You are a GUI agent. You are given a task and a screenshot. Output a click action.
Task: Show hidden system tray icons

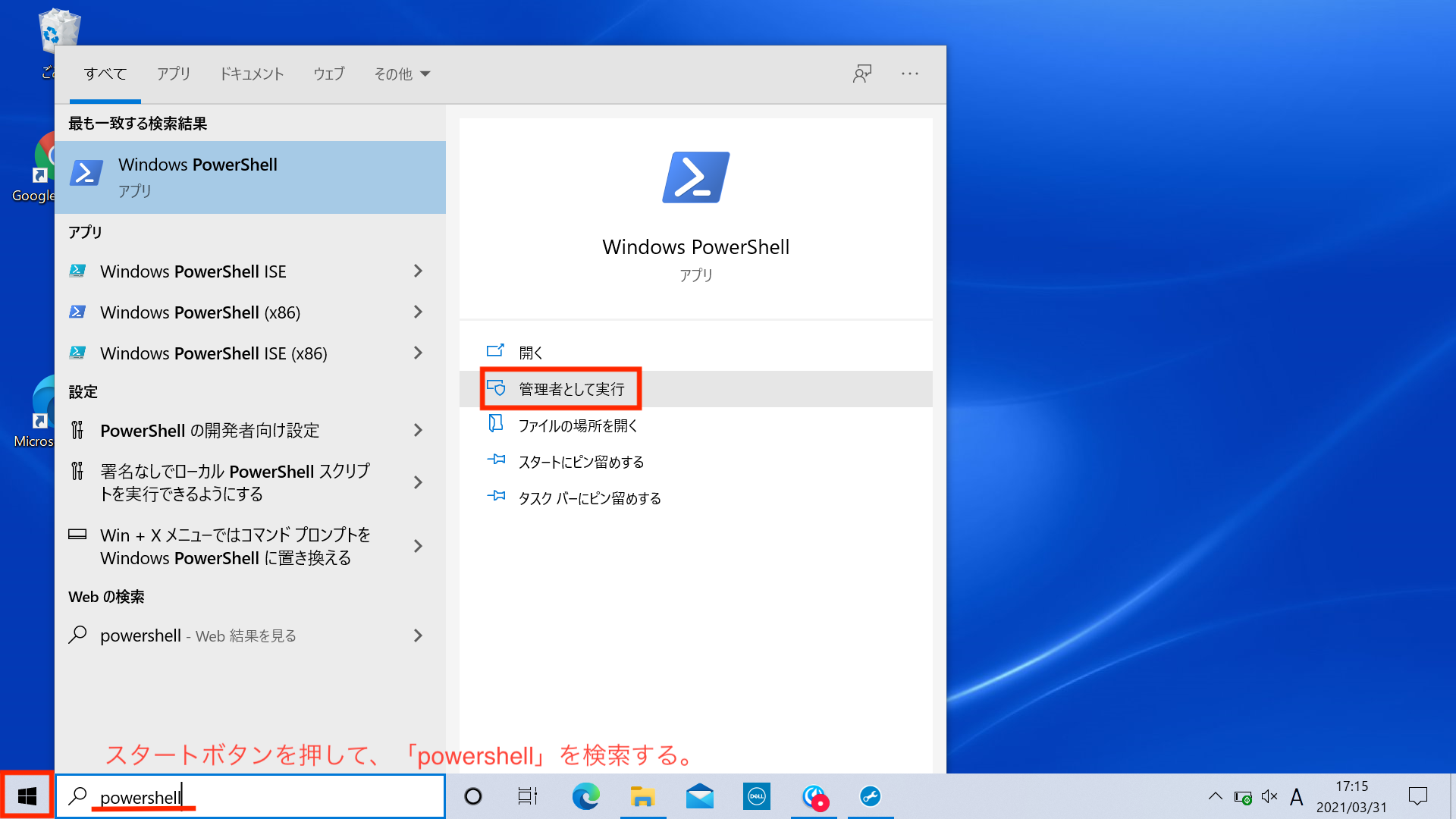point(1215,796)
